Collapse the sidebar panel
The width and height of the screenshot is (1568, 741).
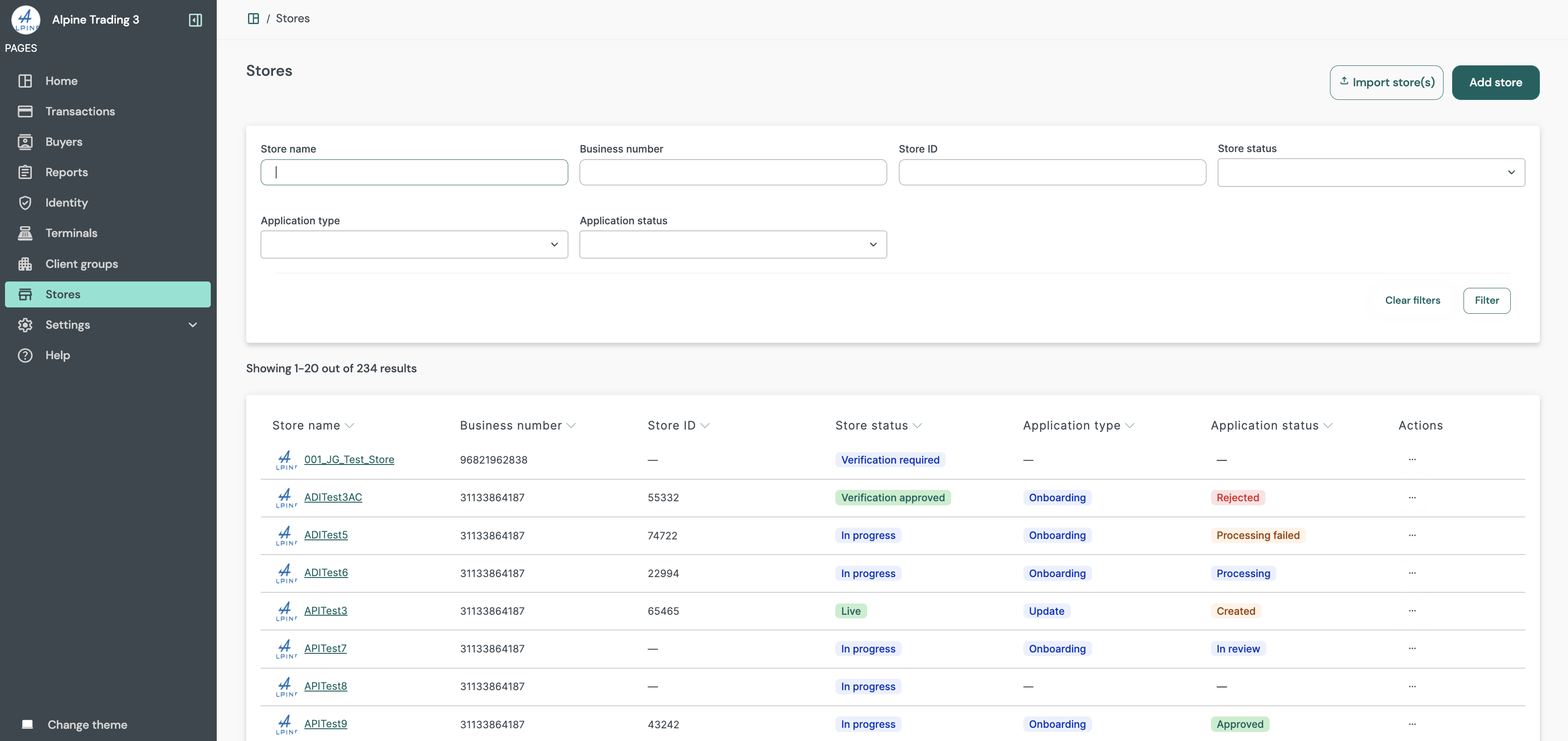point(195,20)
